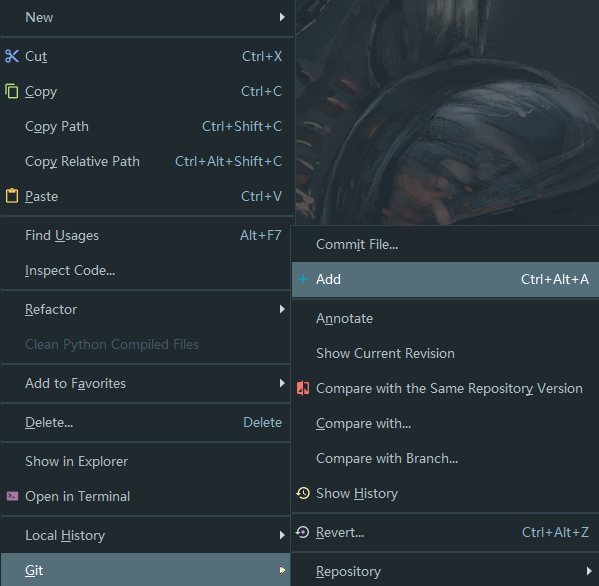The width and height of the screenshot is (599, 586).
Task: Select the Git menu entry
Action: pos(146,570)
